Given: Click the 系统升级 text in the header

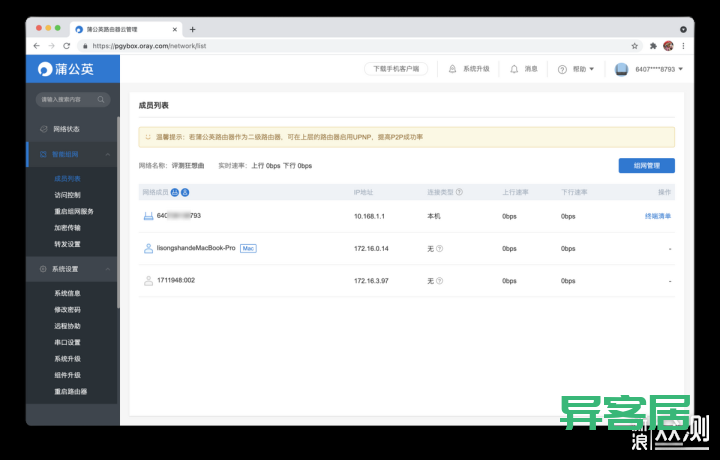Looking at the screenshot, I should pos(476,69).
